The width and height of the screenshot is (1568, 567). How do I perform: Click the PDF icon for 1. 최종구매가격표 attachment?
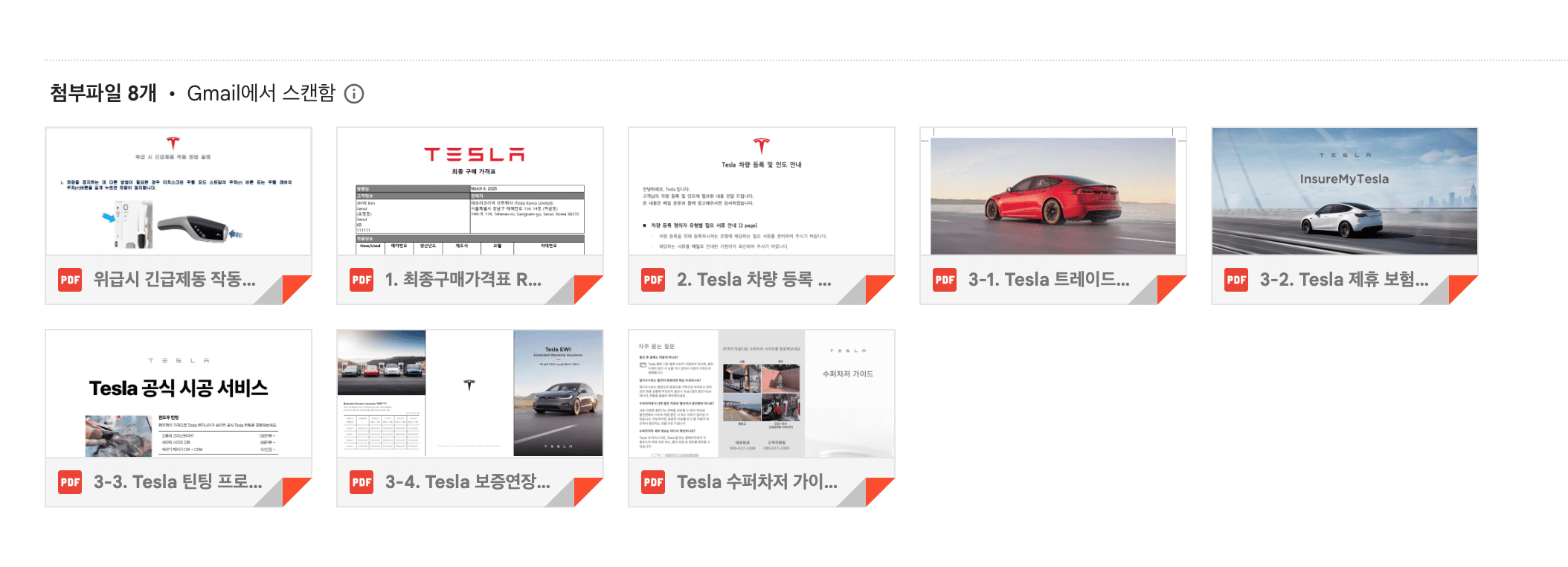(362, 280)
